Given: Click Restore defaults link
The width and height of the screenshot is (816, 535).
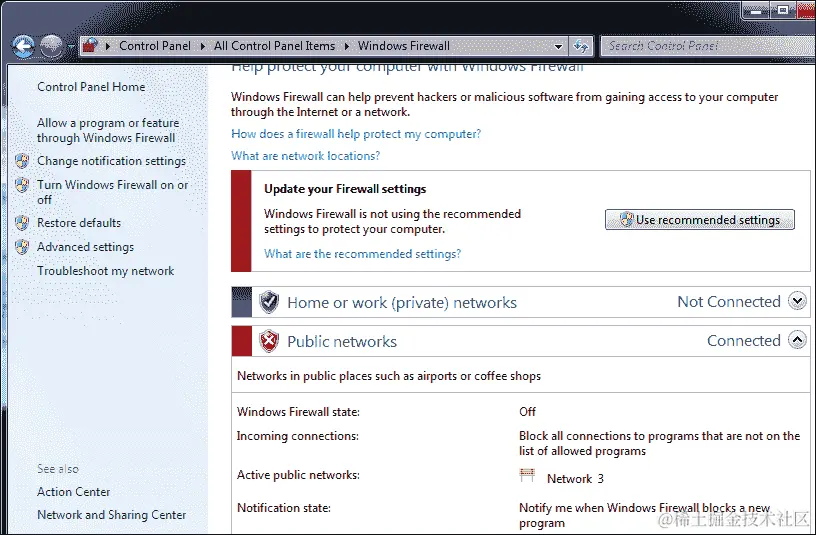Looking at the screenshot, I should [79, 223].
